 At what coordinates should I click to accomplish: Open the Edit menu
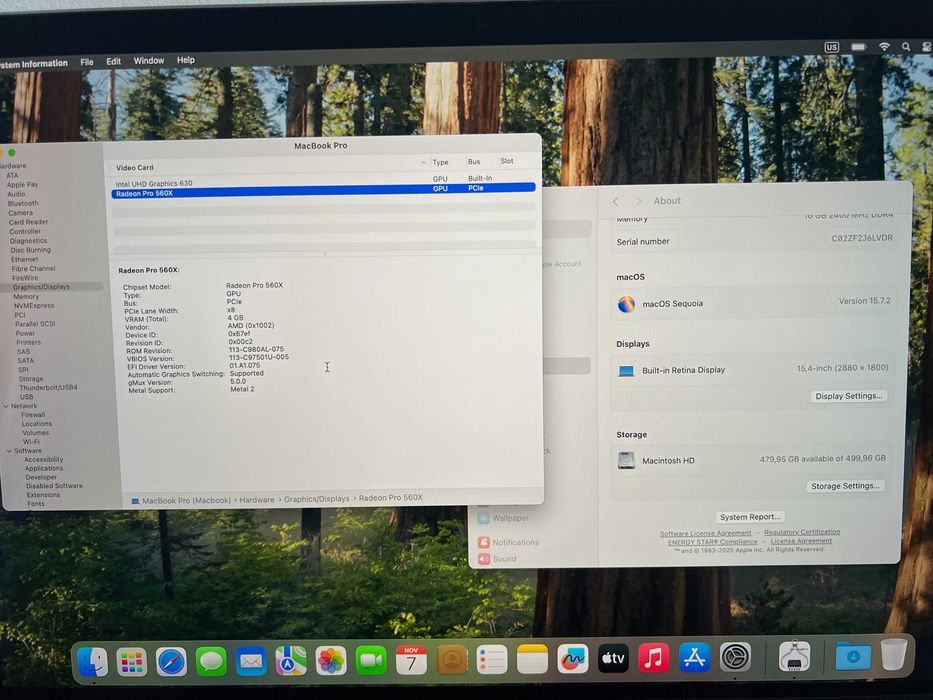pyautogui.click(x=113, y=61)
